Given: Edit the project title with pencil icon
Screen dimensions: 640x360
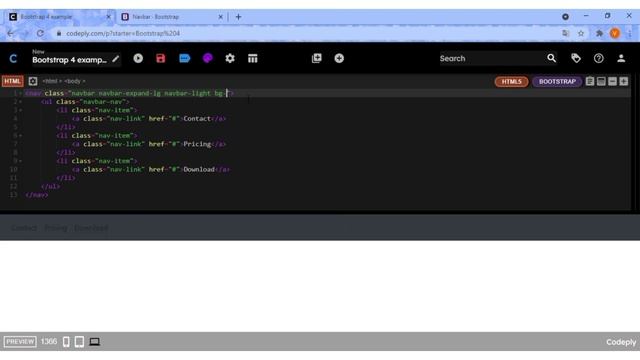Looking at the screenshot, I should pyautogui.click(x=116, y=59).
